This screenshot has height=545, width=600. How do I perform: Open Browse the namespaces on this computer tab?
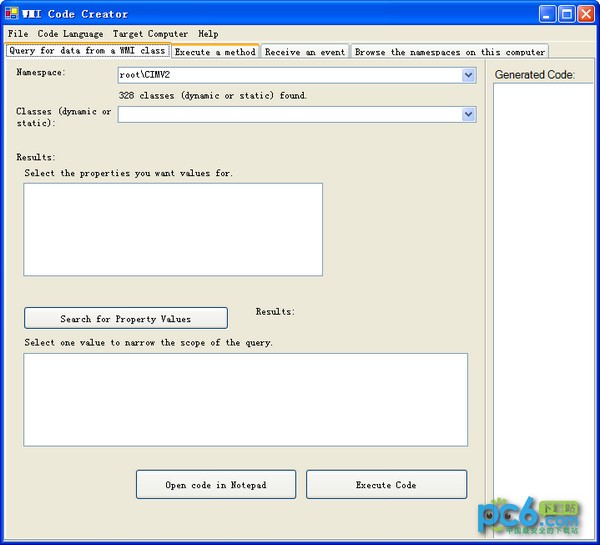point(450,52)
